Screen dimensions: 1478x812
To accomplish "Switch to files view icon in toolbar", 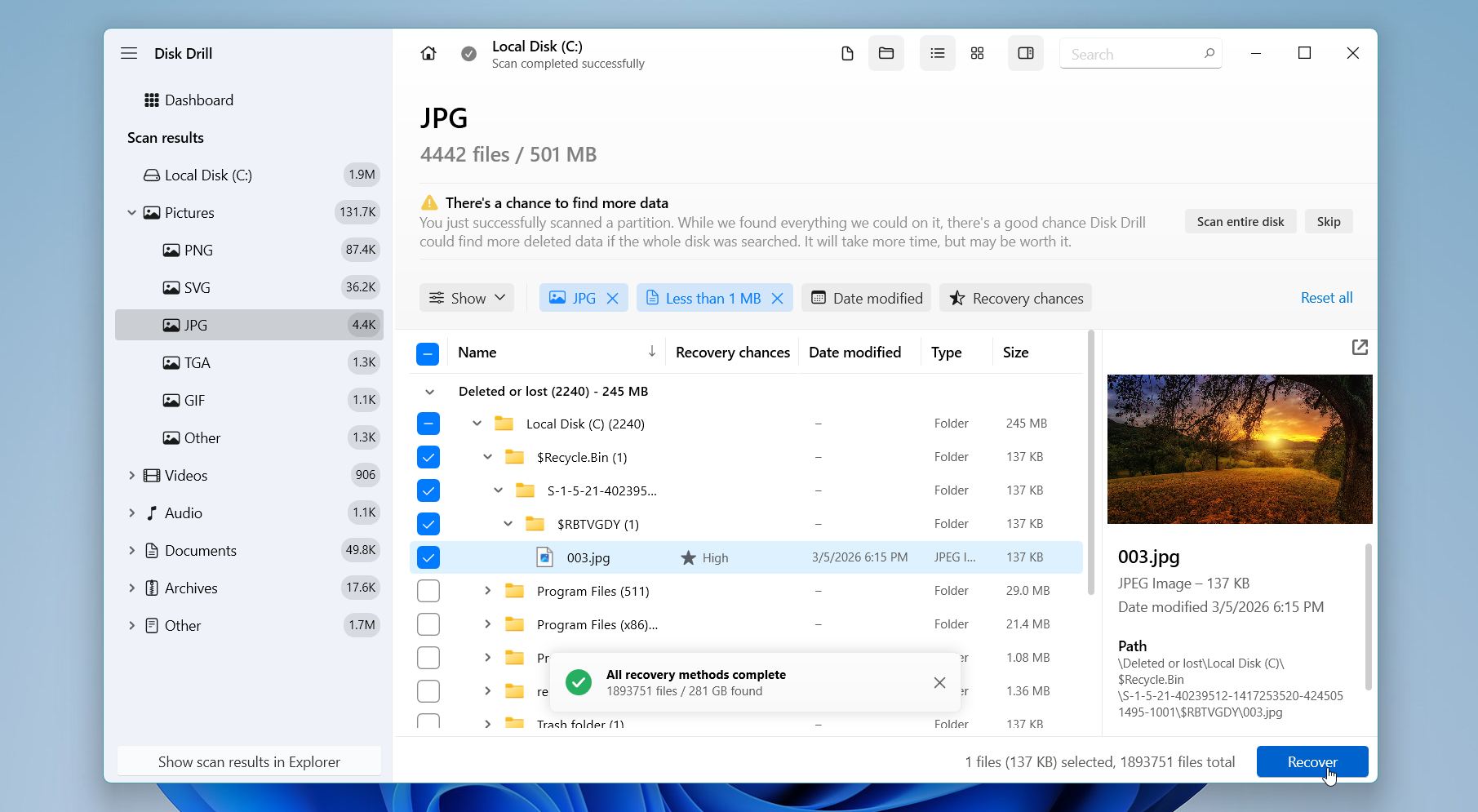I will point(847,54).
